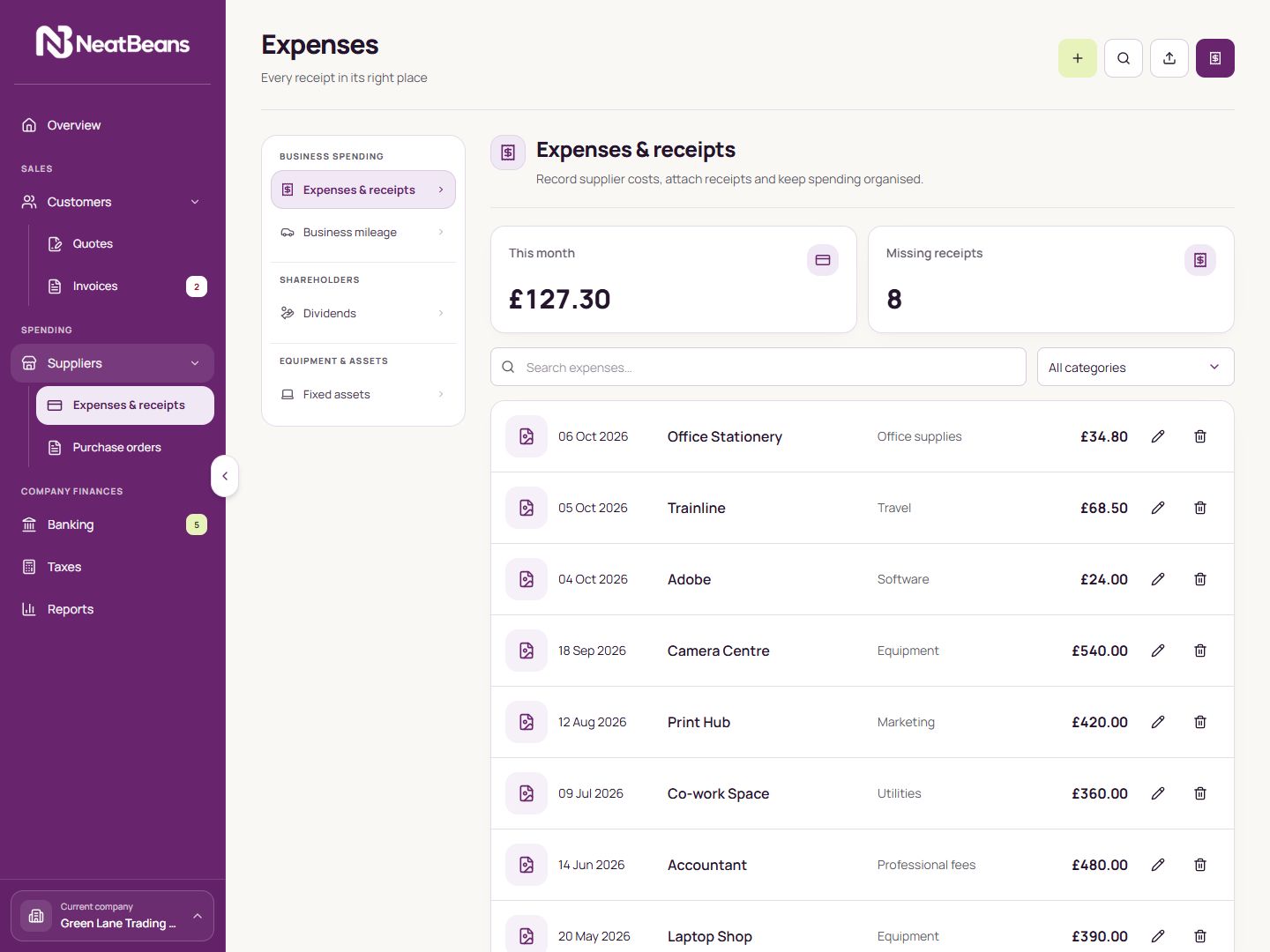Click the £540.00 amount

click(x=1100, y=651)
